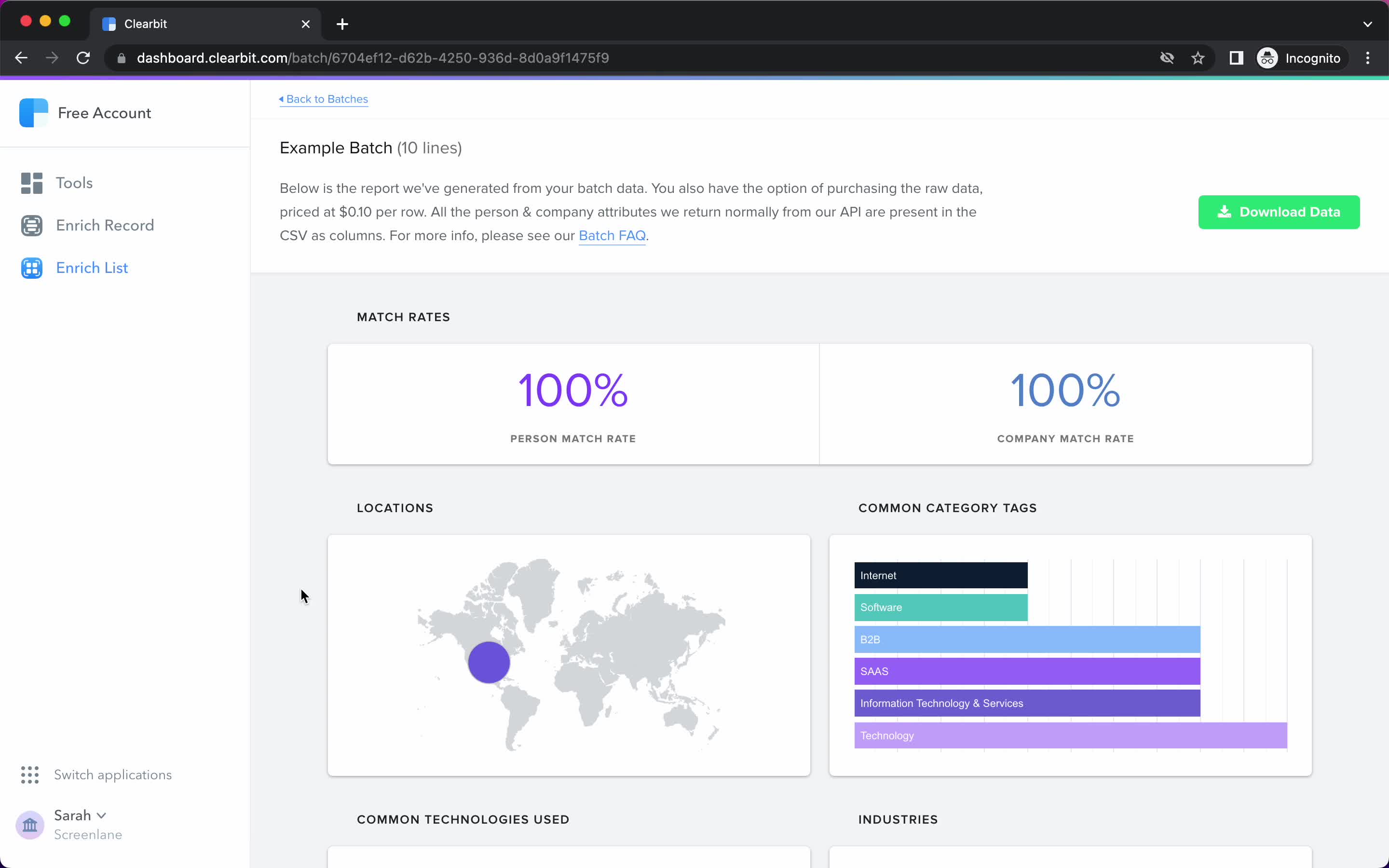This screenshot has height=868, width=1389.
Task: Click the LOCATIONS heading
Action: [x=395, y=508]
